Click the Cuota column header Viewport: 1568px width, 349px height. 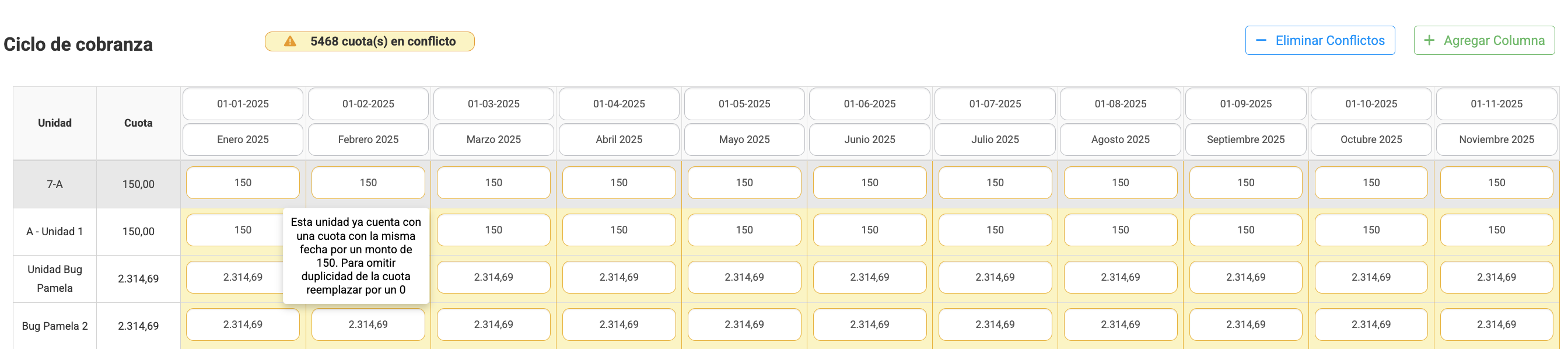click(x=138, y=123)
